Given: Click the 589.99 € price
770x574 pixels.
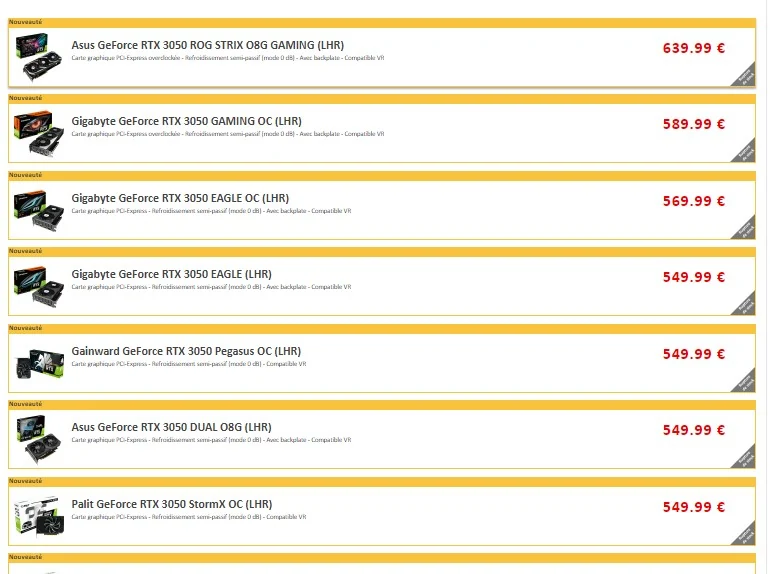Looking at the screenshot, I should point(693,124).
